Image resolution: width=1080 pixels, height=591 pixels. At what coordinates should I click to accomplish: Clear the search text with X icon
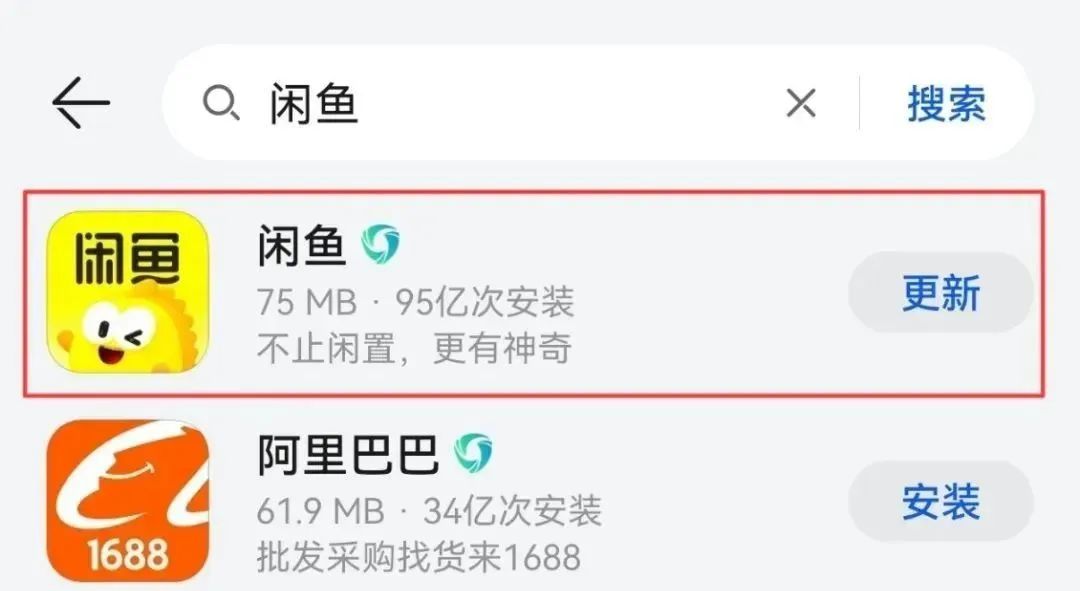click(800, 103)
